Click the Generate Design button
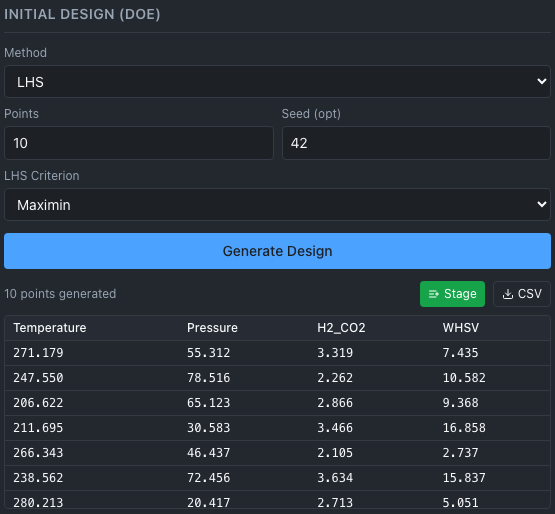 point(277,251)
